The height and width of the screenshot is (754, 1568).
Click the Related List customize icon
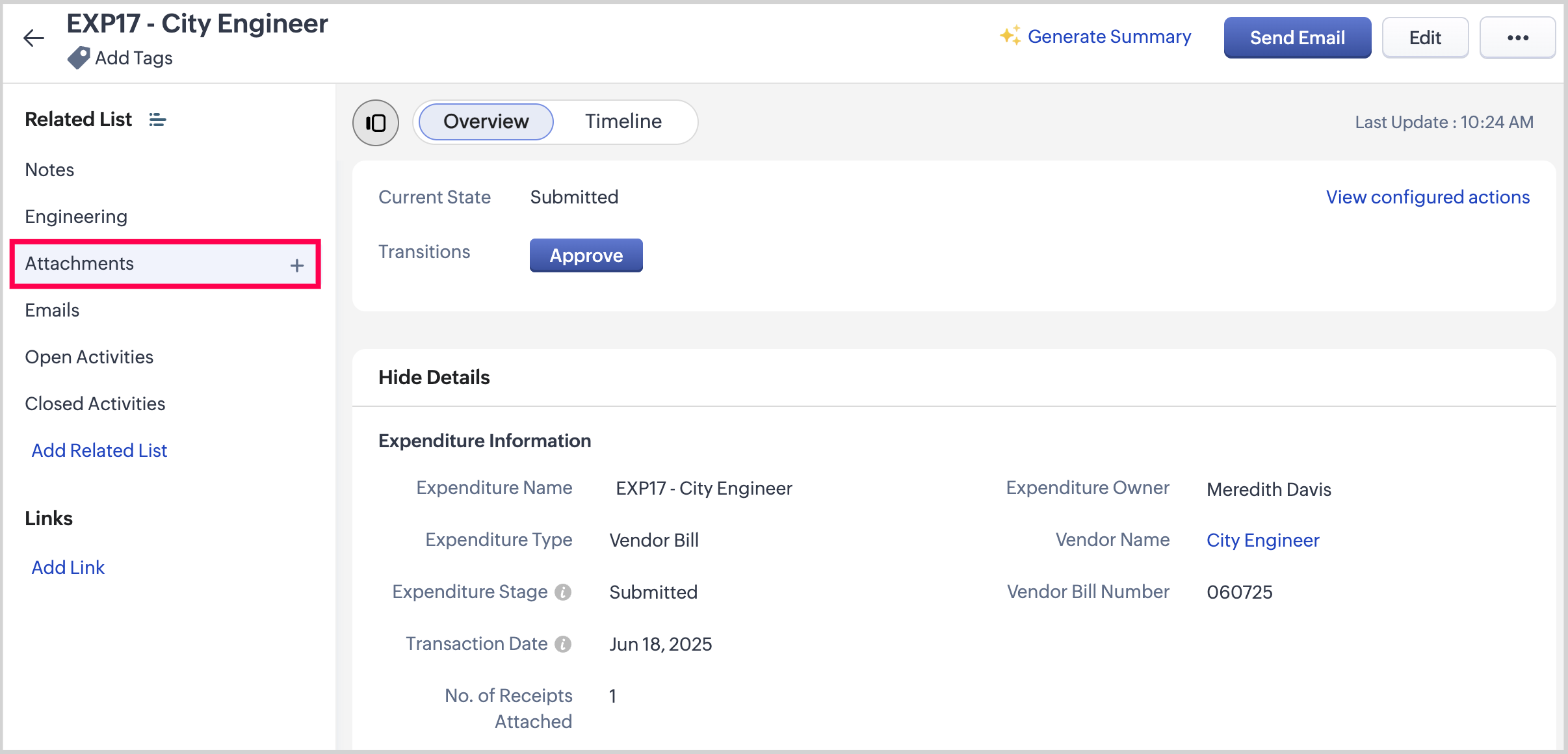tap(157, 120)
